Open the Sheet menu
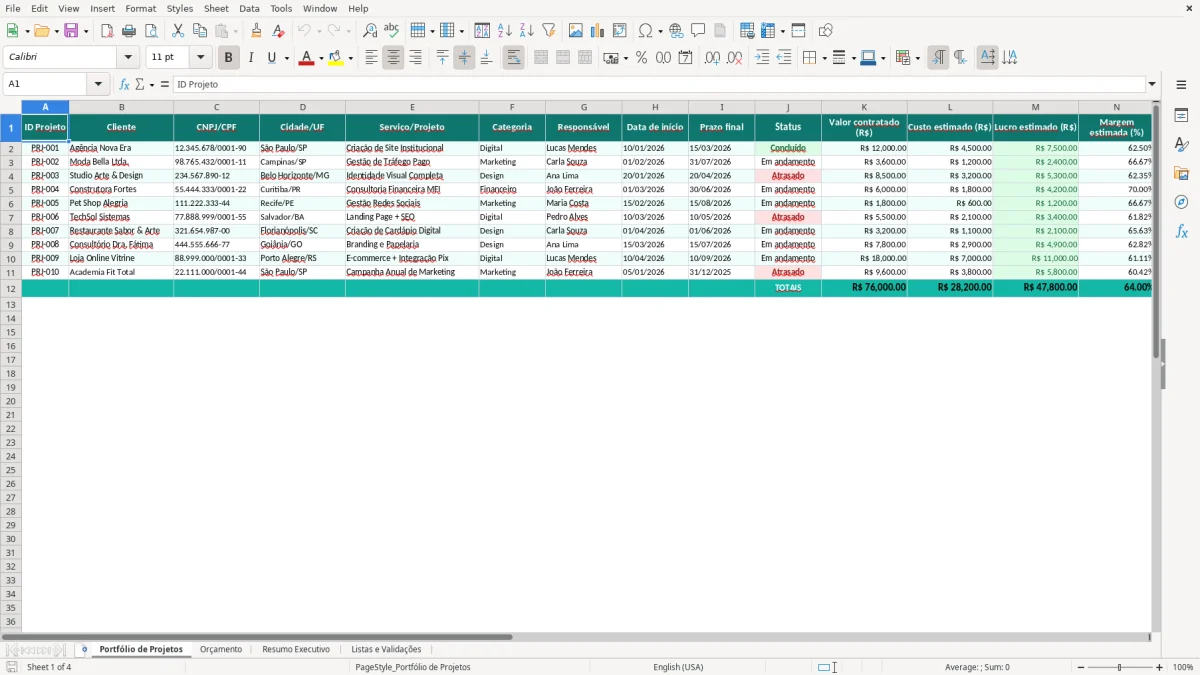Image resolution: width=1200 pixels, height=675 pixels. (x=216, y=8)
